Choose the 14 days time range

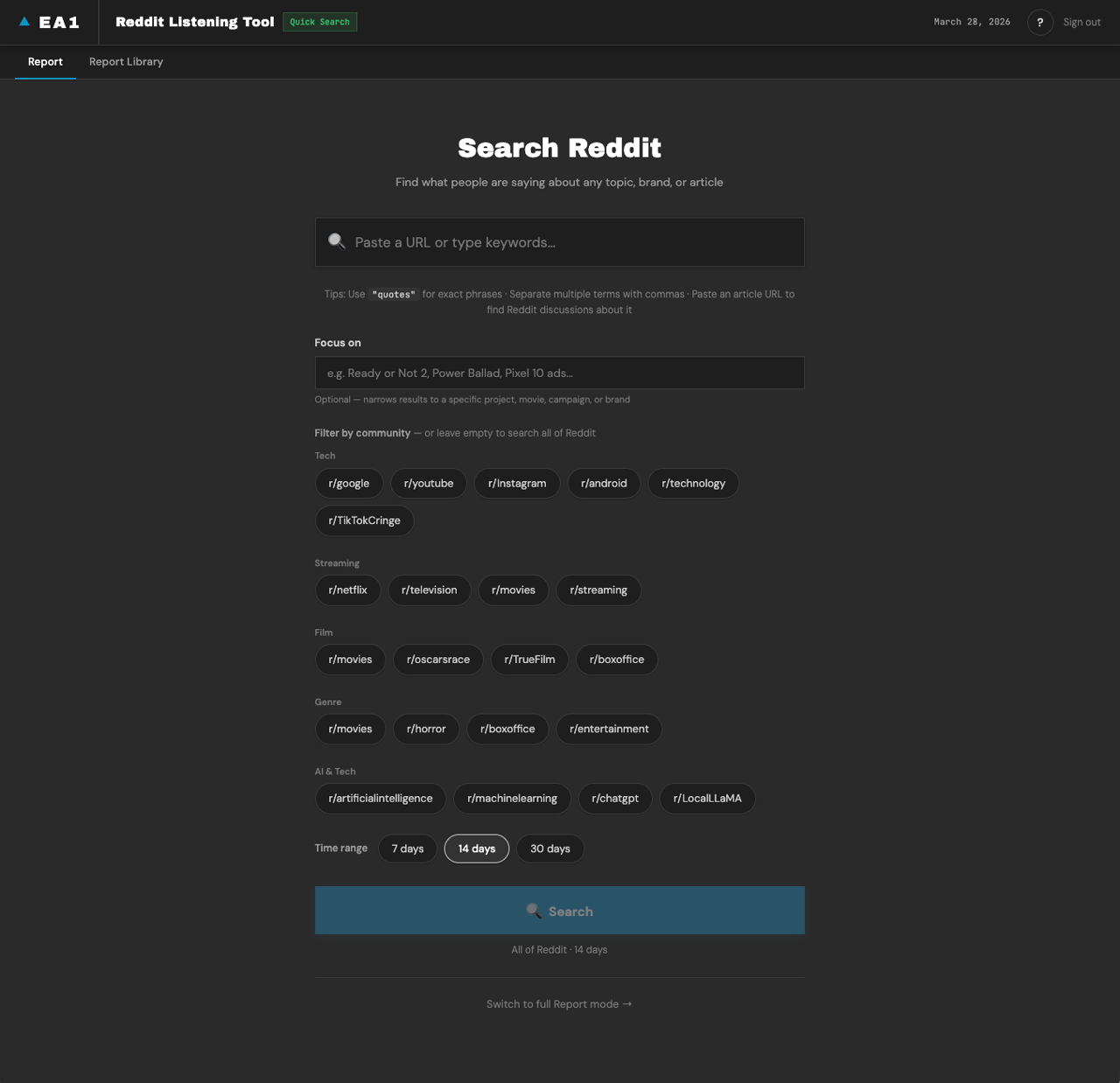click(x=477, y=849)
